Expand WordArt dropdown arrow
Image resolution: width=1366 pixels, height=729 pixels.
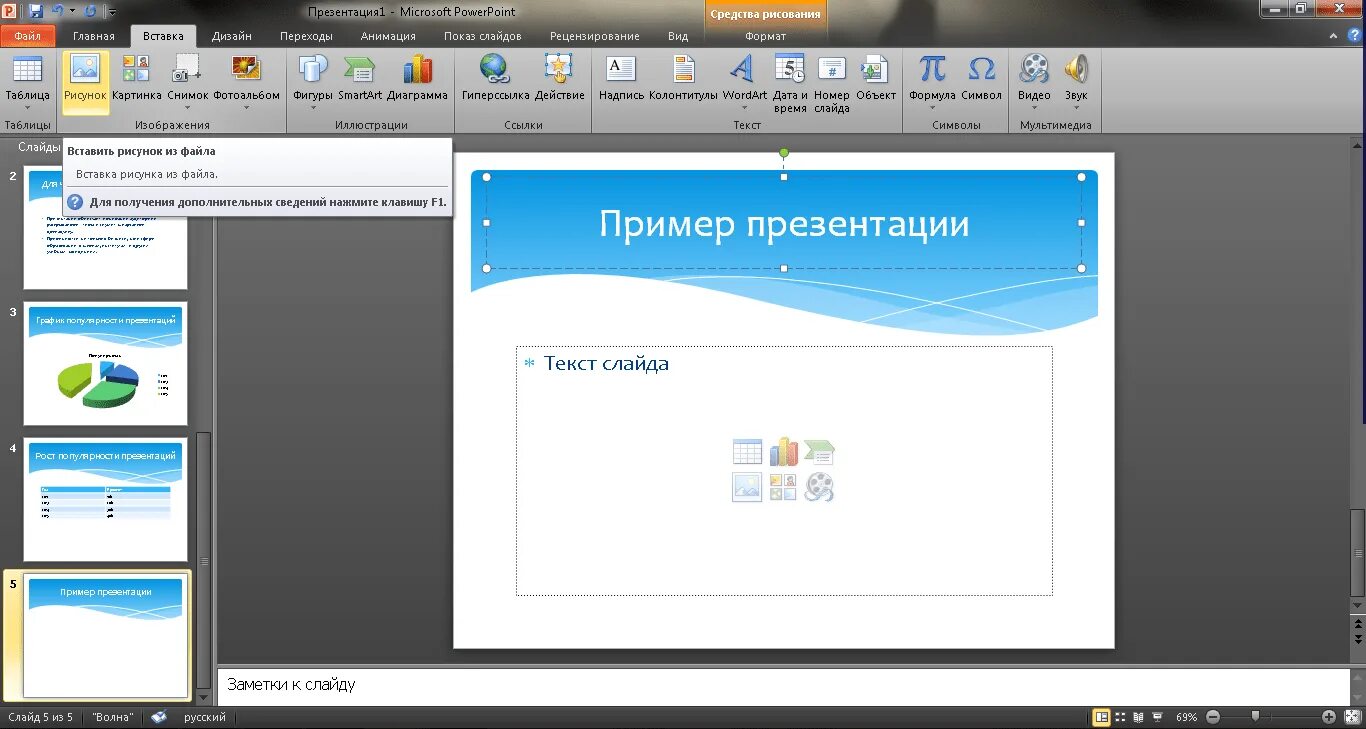point(744,108)
